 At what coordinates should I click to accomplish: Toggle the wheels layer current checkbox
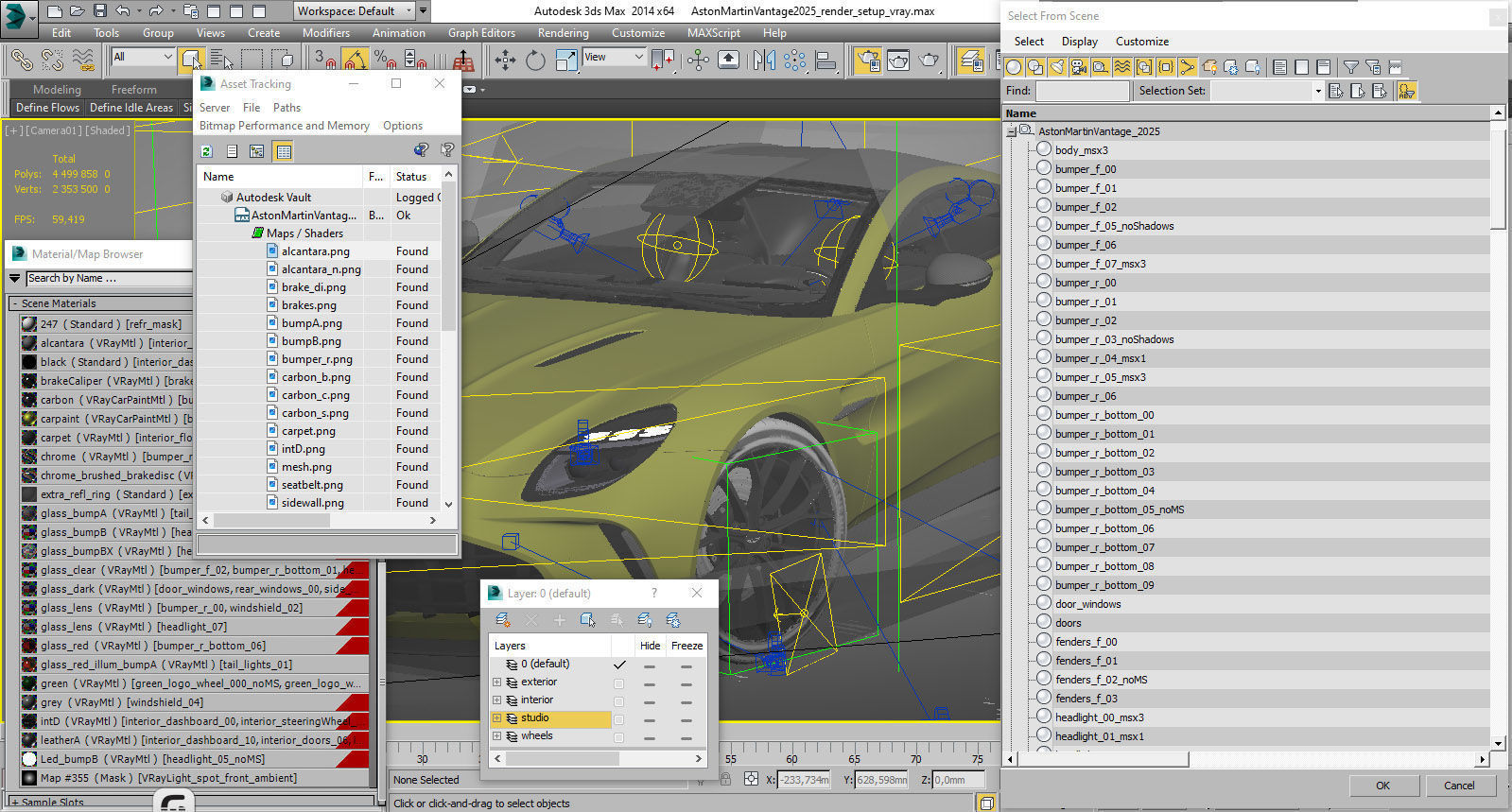click(x=618, y=736)
